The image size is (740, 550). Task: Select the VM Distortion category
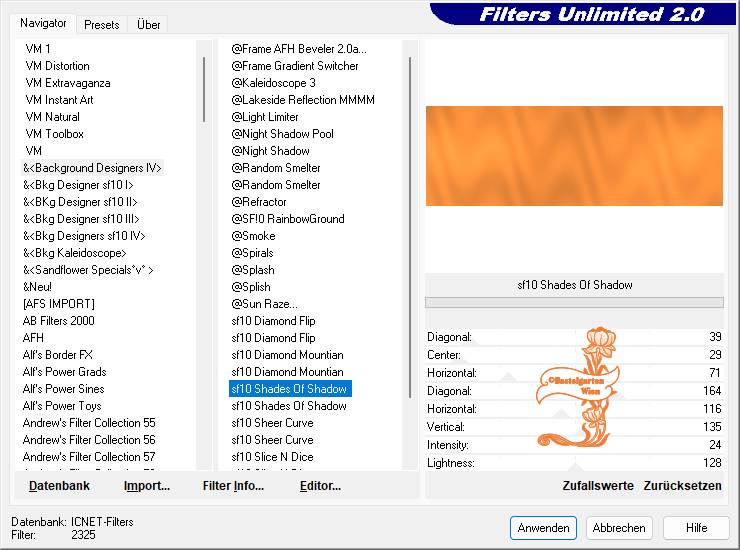click(x=57, y=66)
